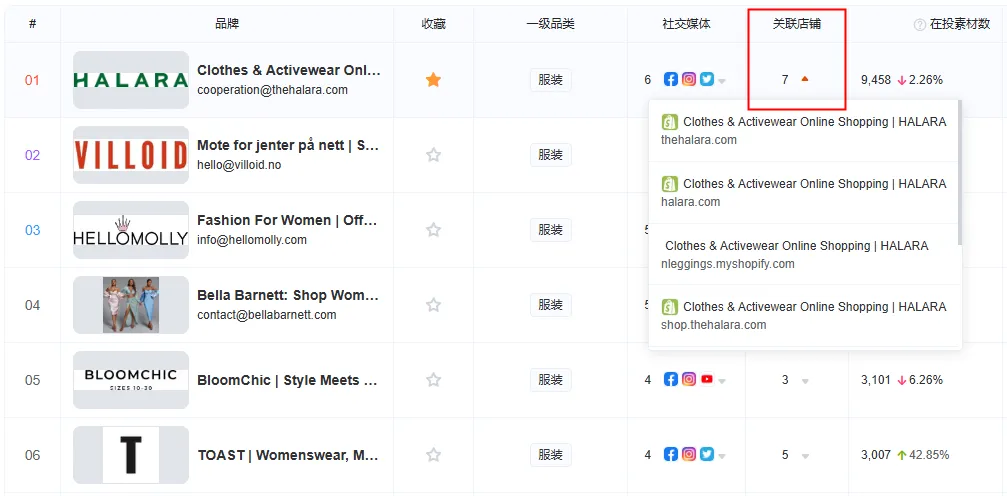
Task: Favorite the Hello Molly brand star
Action: 433,230
